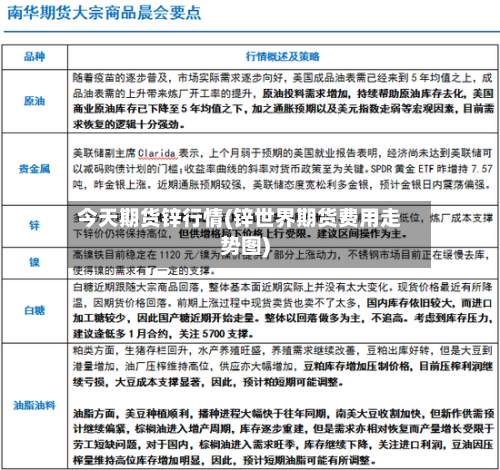Click the line starting 白糖近期跟随大宗商品回落

(x=283, y=287)
